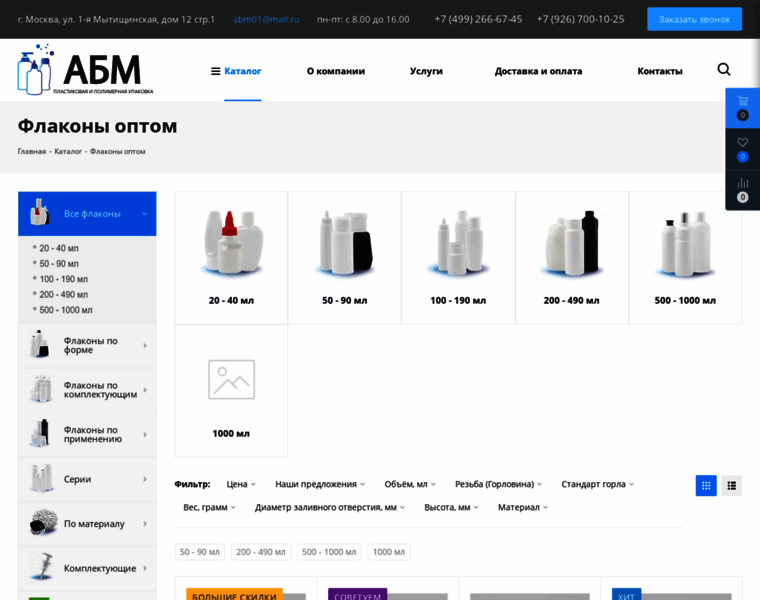
Task: Click the Каталог hamburger menu icon
Action: coord(216,71)
